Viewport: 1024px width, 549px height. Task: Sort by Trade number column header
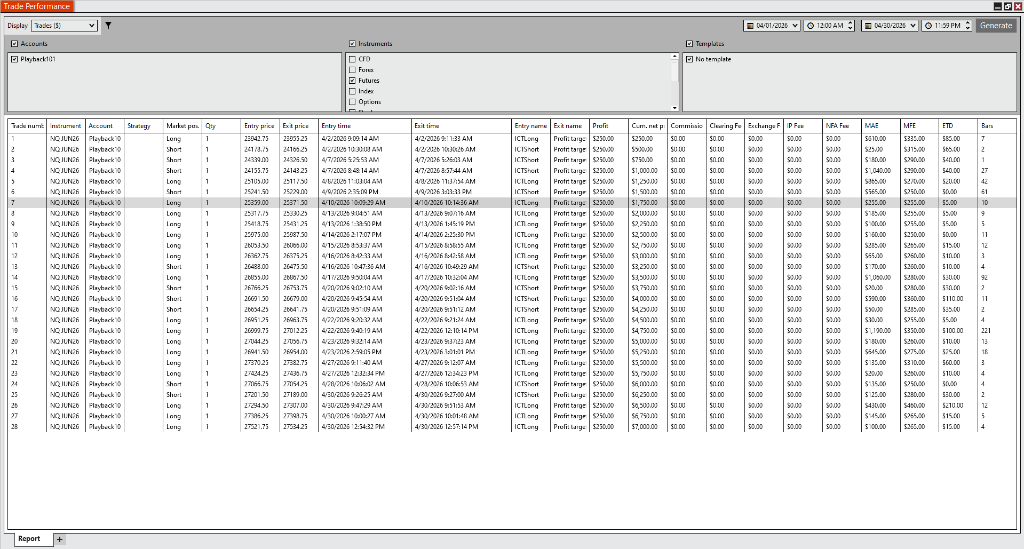coord(27,126)
